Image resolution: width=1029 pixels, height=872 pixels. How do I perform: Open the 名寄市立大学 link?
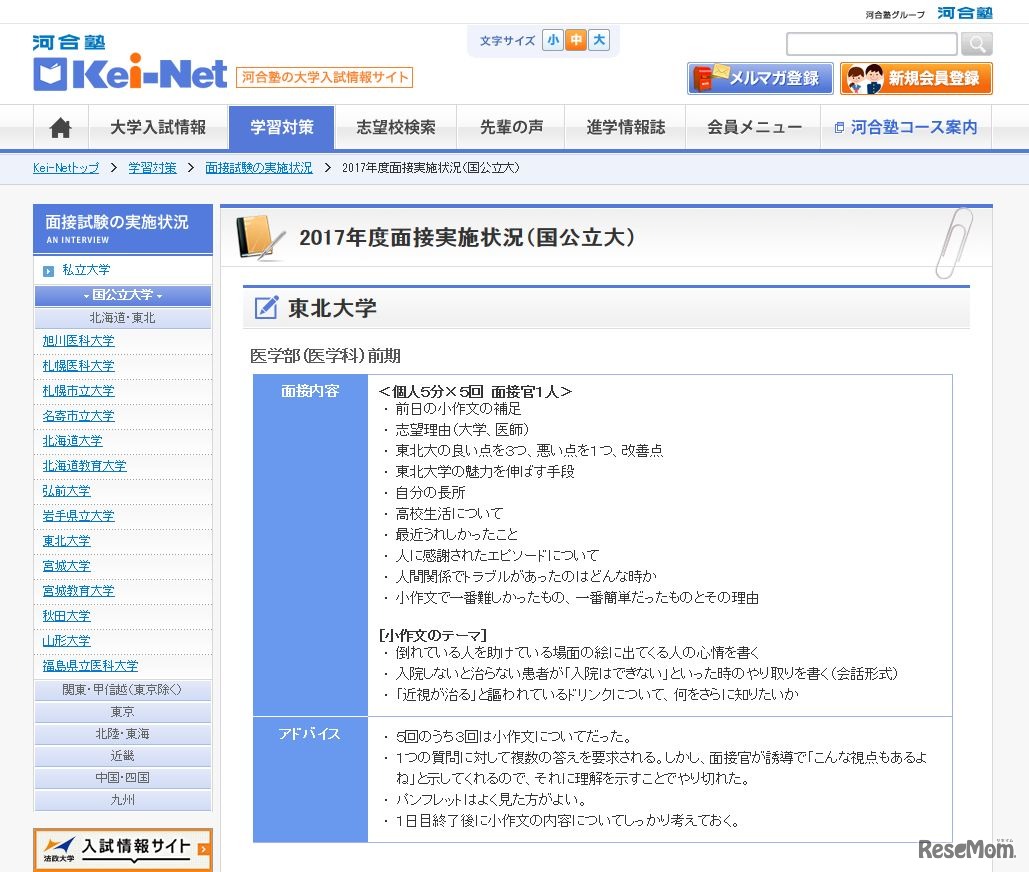tap(78, 416)
